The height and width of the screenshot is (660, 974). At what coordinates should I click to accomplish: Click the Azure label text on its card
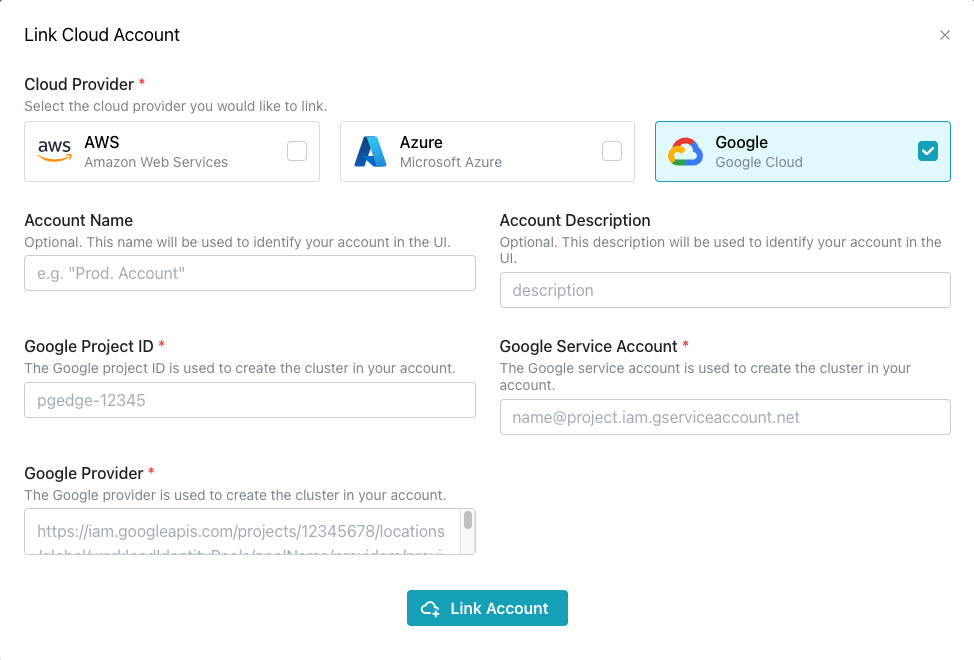tap(420, 142)
